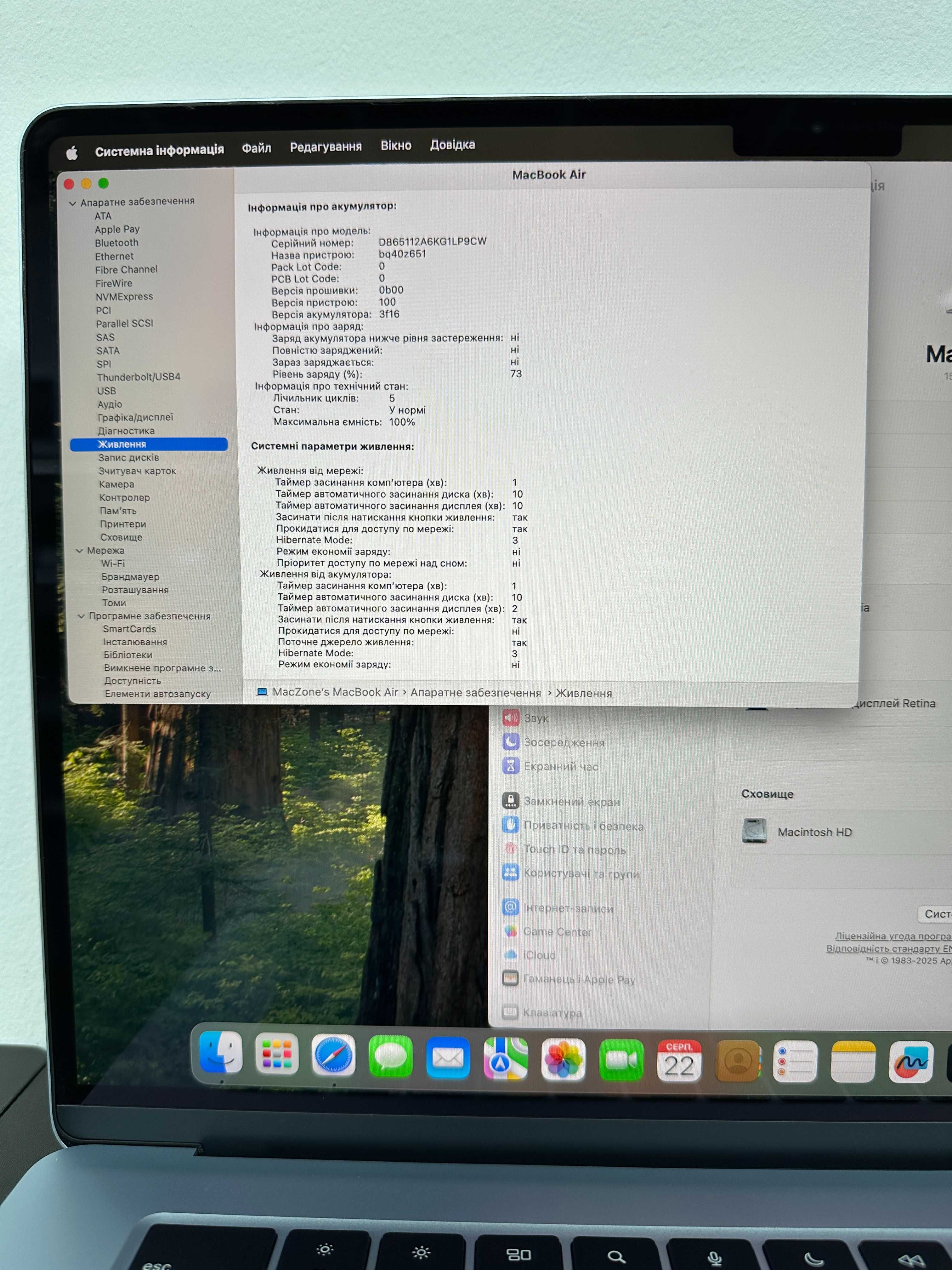The height and width of the screenshot is (1270, 952).
Task: Open Notes app in Dock
Action: click(x=853, y=1062)
